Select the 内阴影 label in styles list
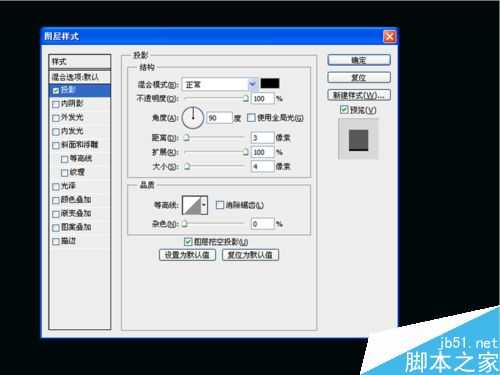Image resolution: width=500 pixels, height=375 pixels. click(72, 104)
